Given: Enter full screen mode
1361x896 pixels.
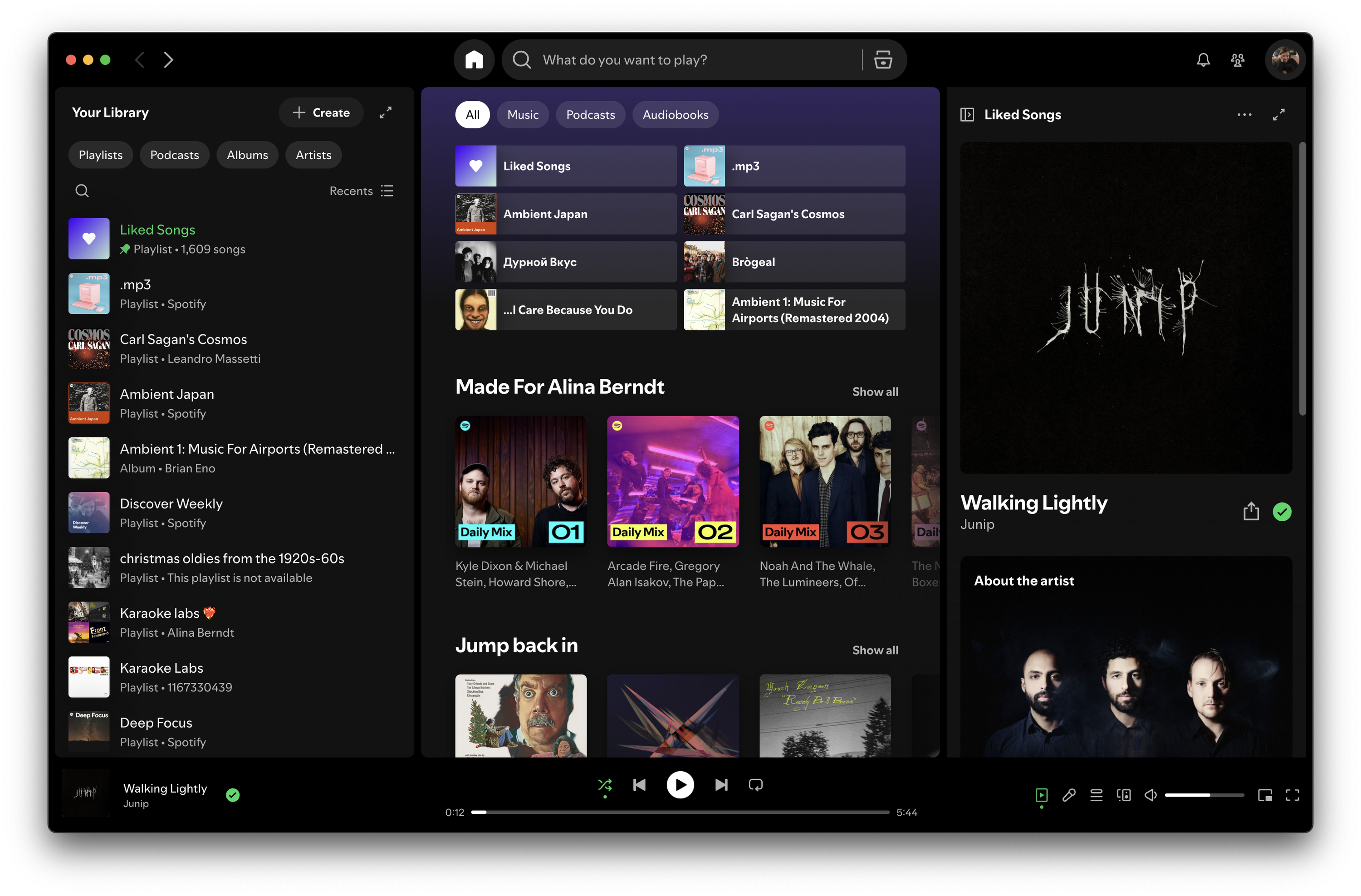Looking at the screenshot, I should pyautogui.click(x=1292, y=795).
